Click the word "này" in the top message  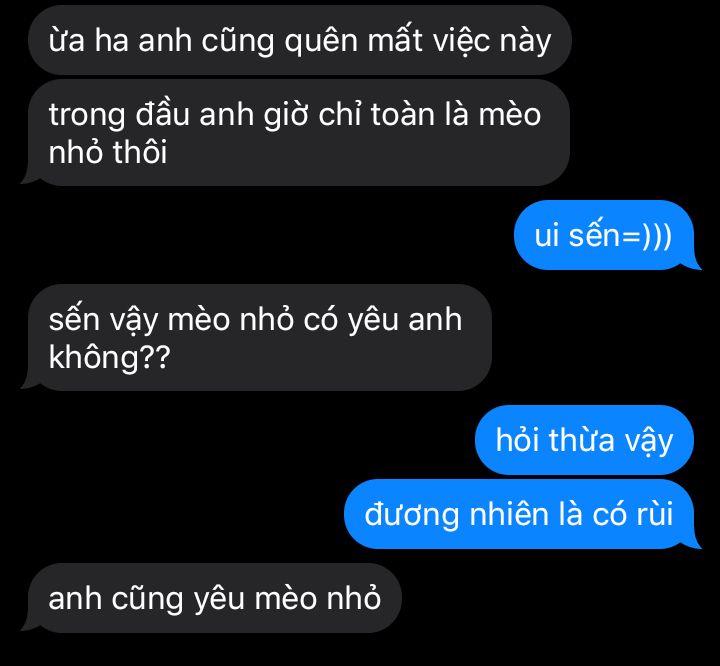pyautogui.click(x=525, y=42)
